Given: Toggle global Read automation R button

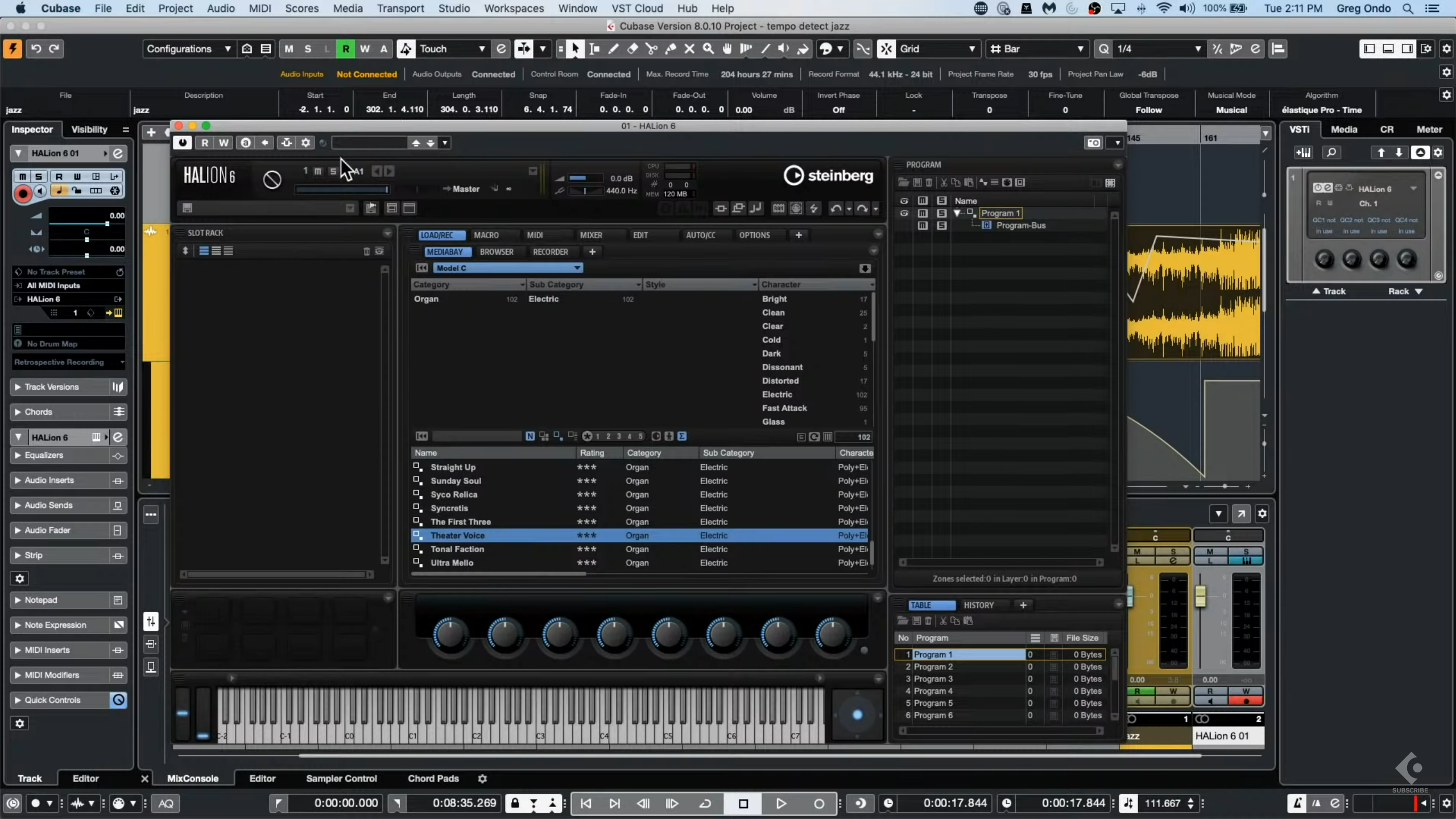Looking at the screenshot, I should (345, 49).
